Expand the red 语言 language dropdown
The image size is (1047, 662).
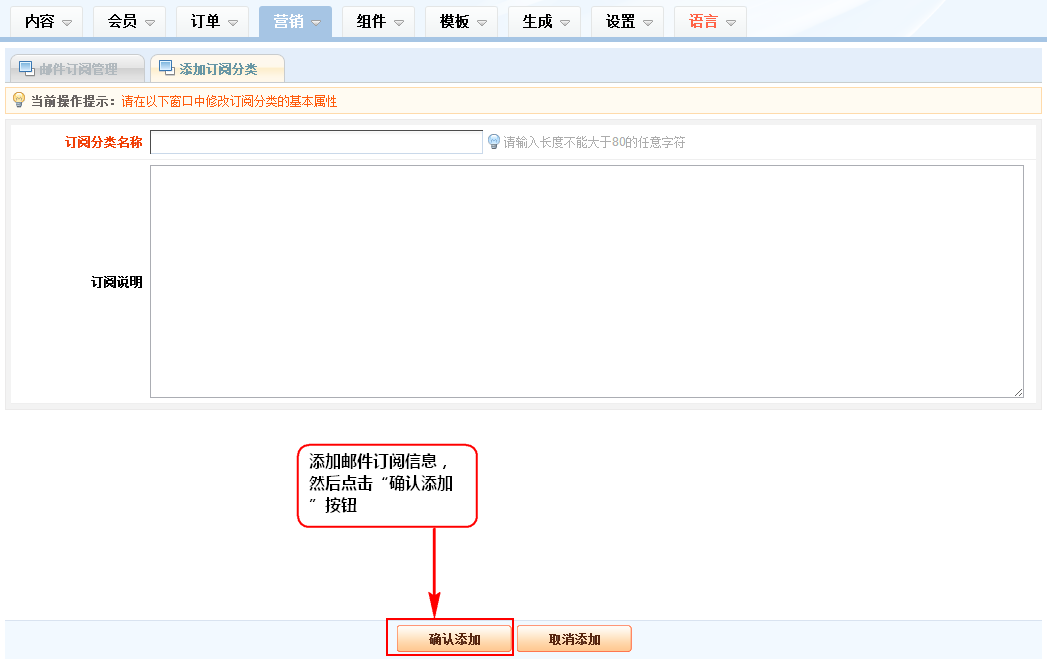coord(731,22)
